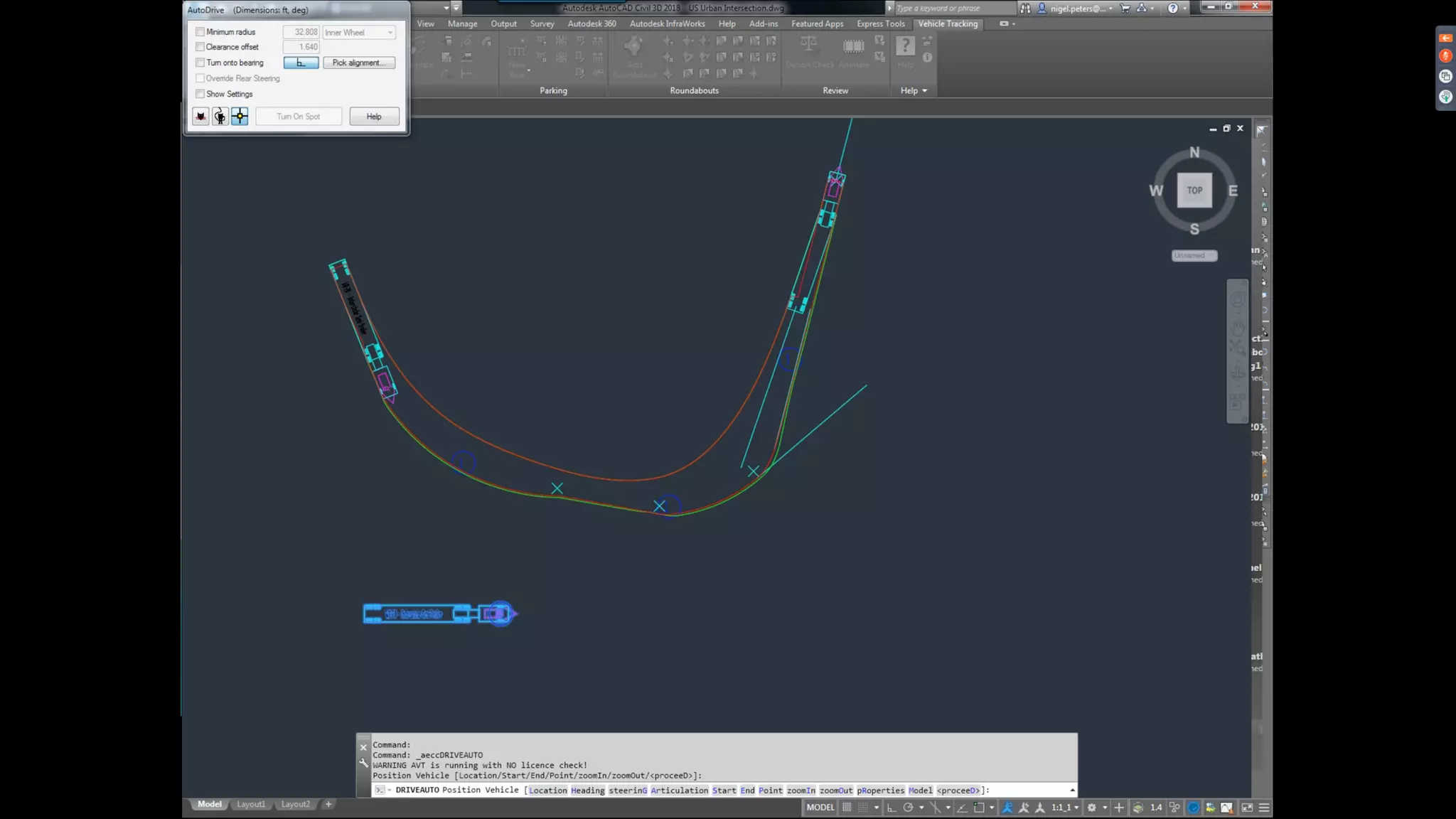Toggle ortho mode in status bar
1456x819 pixels.
891,808
